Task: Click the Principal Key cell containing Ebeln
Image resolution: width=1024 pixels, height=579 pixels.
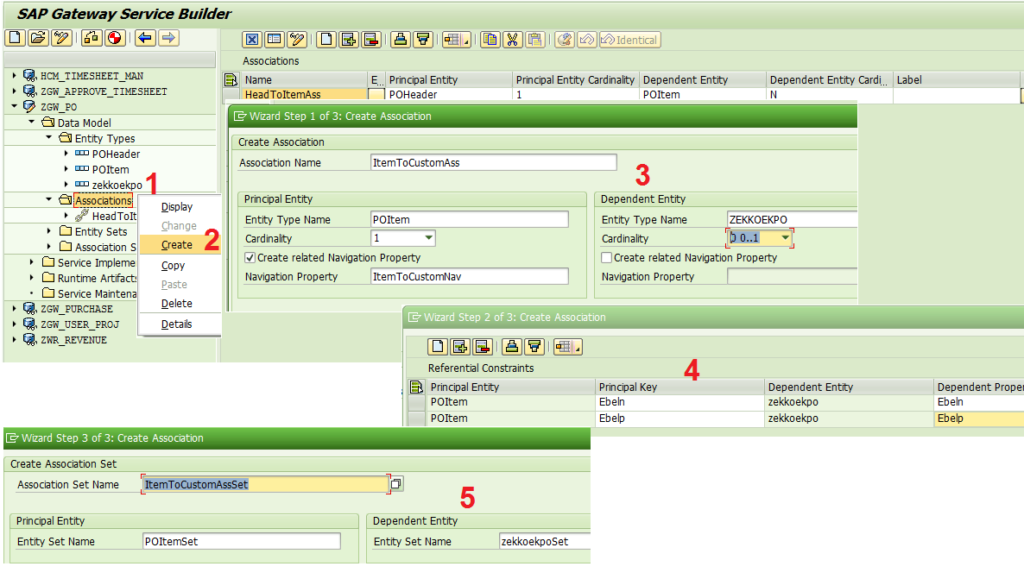Action: point(679,402)
